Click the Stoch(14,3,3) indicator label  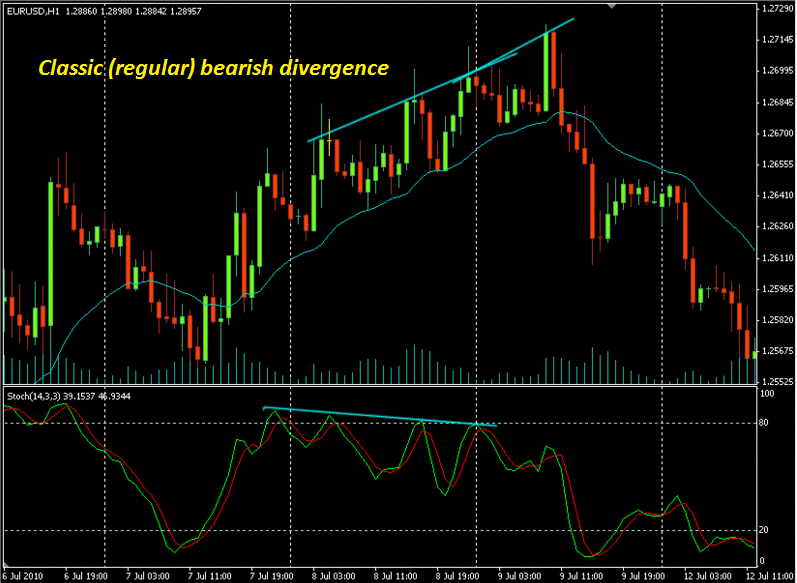point(33,396)
